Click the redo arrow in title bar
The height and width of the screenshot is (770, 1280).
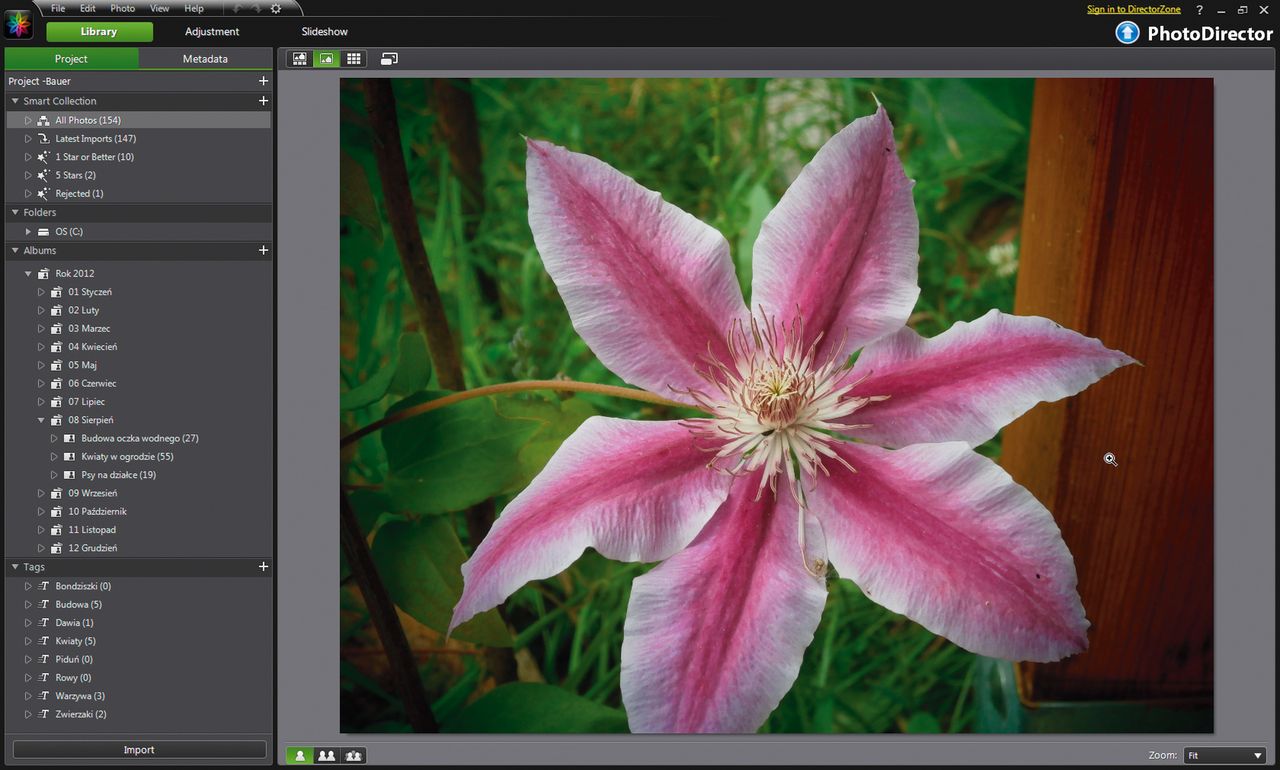[256, 8]
